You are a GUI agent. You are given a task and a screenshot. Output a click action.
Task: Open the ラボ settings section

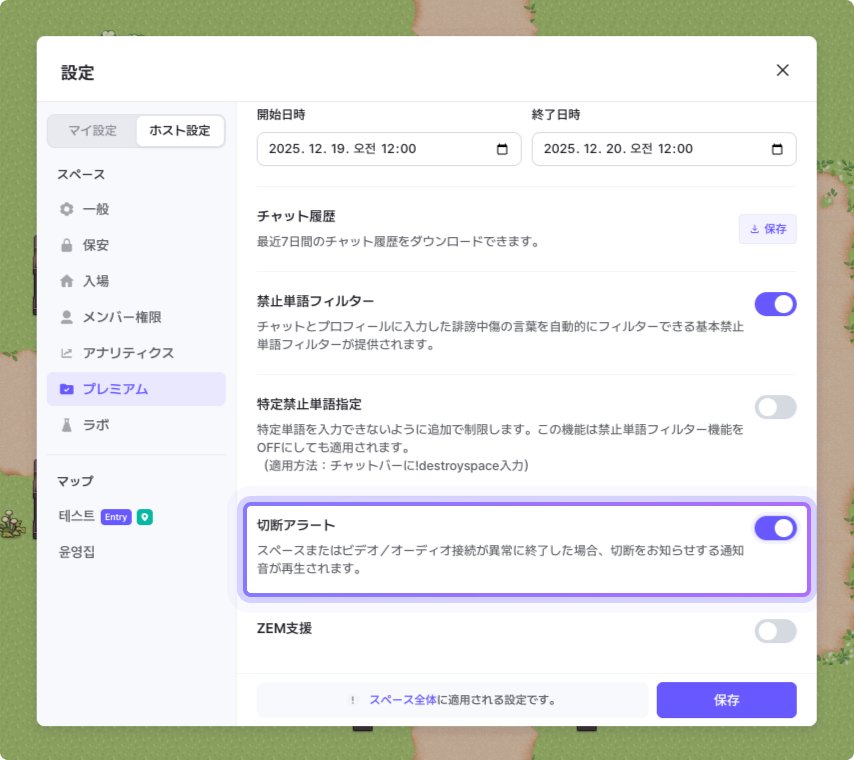pyautogui.click(x=136, y=425)
